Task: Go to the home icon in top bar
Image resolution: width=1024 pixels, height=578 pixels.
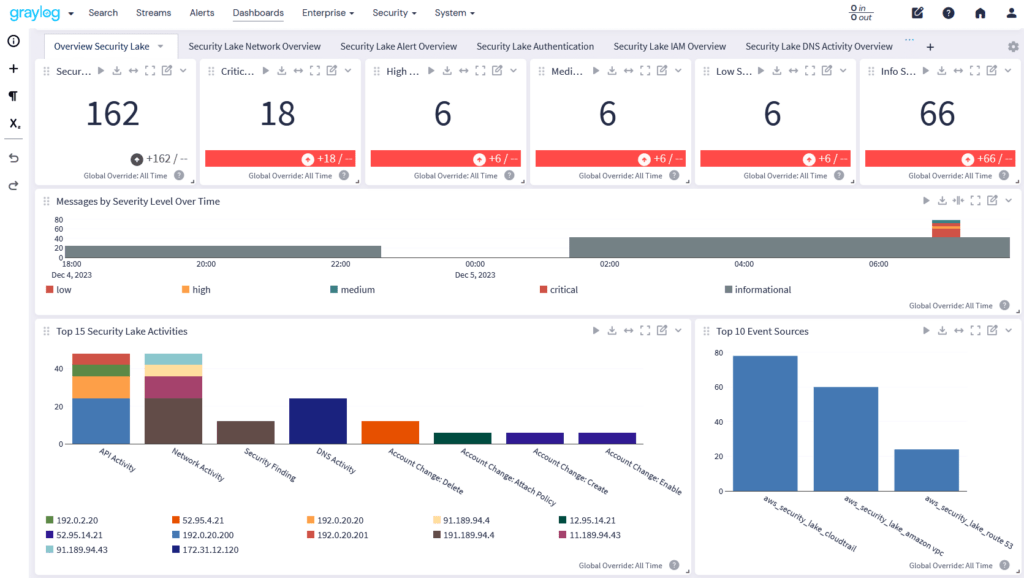Action: click(980, 13)
